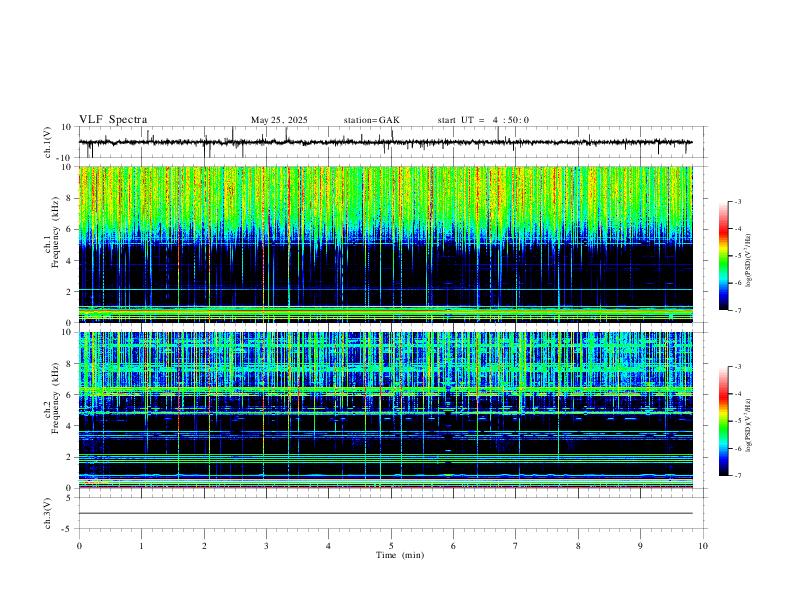Click the "6" tick on Time axis
Screen dimensions: 792x612
[454, 546]
